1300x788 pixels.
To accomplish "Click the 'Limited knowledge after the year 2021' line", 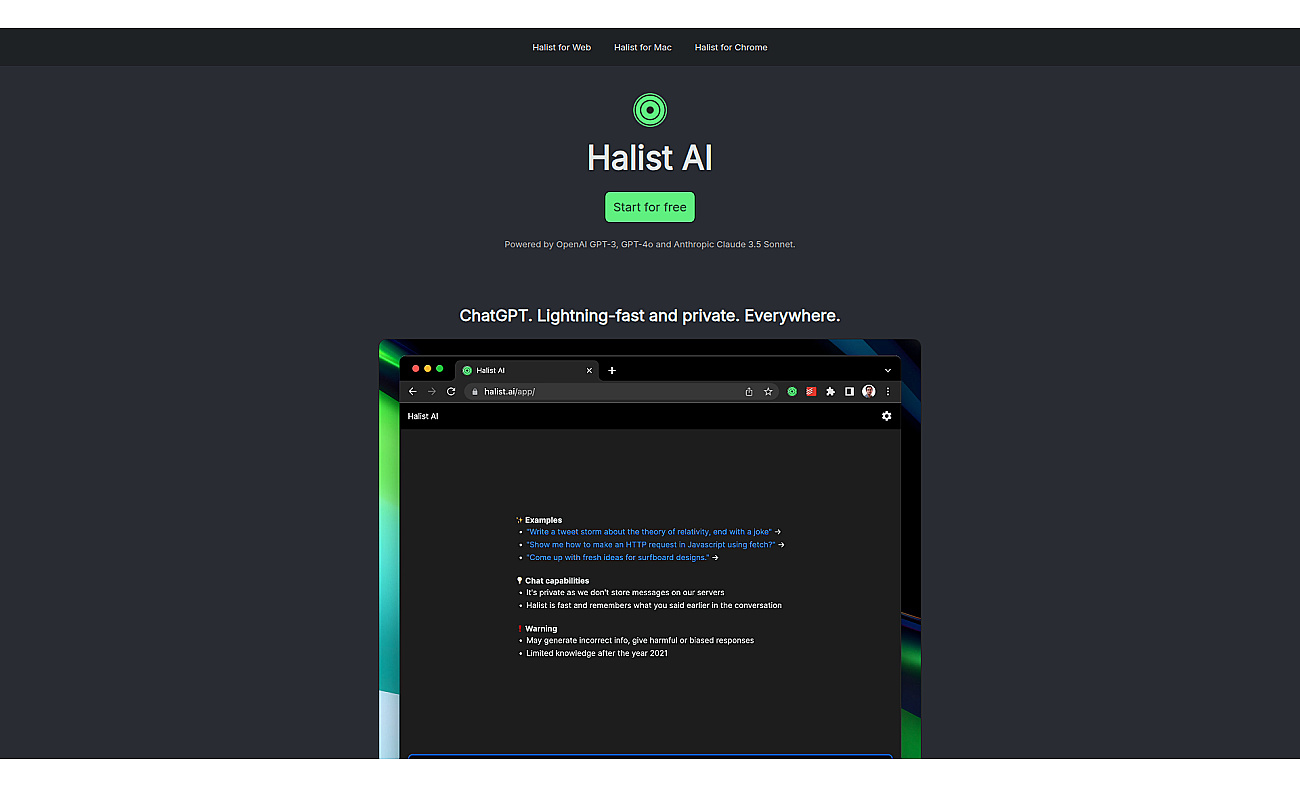I will pyautogui.click(x=597, y=653).
